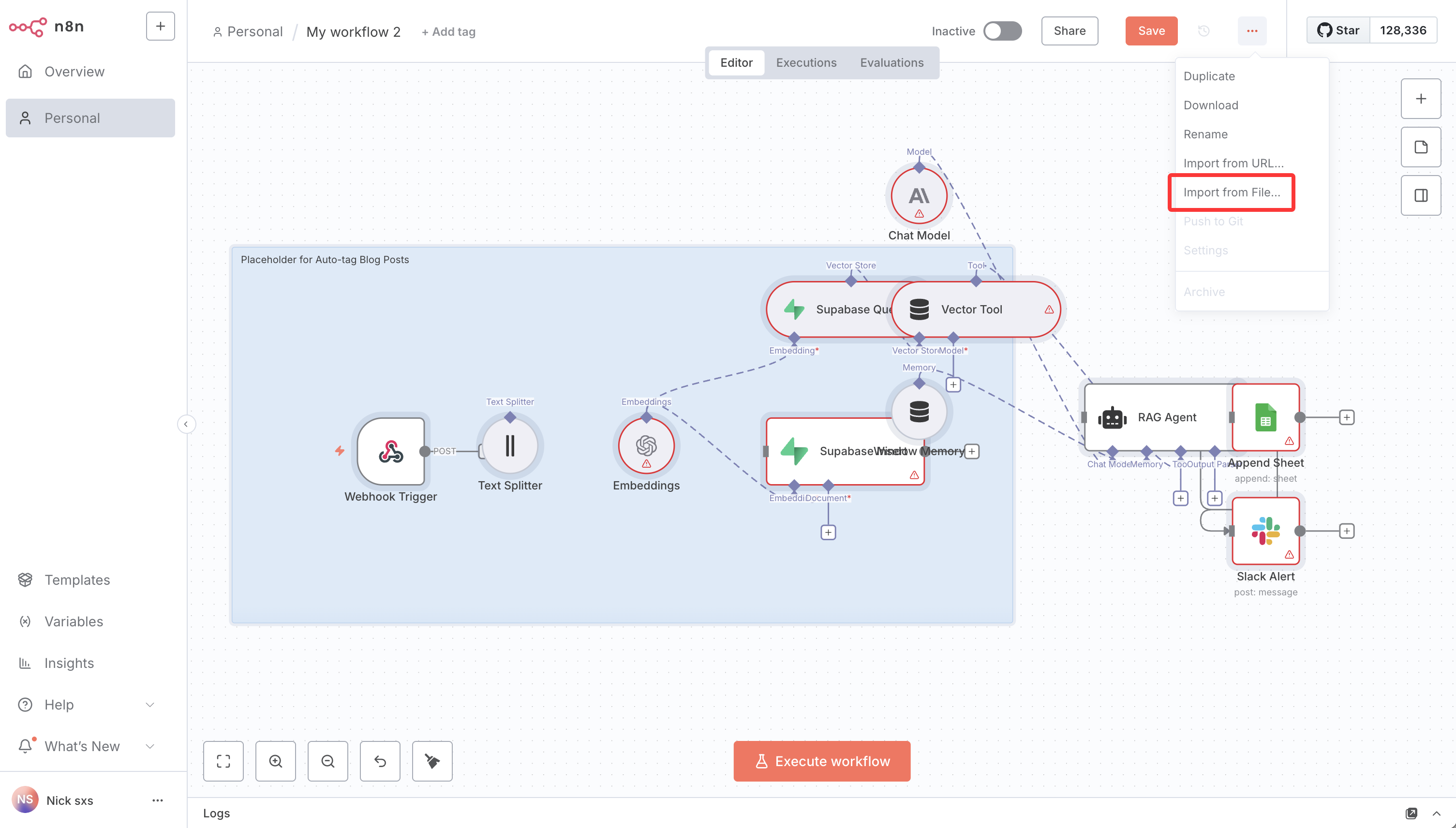This screenshot has height=828, width=1456.
Task: Collapse the left sidebar arrow
Action: (x=186, y=424)
